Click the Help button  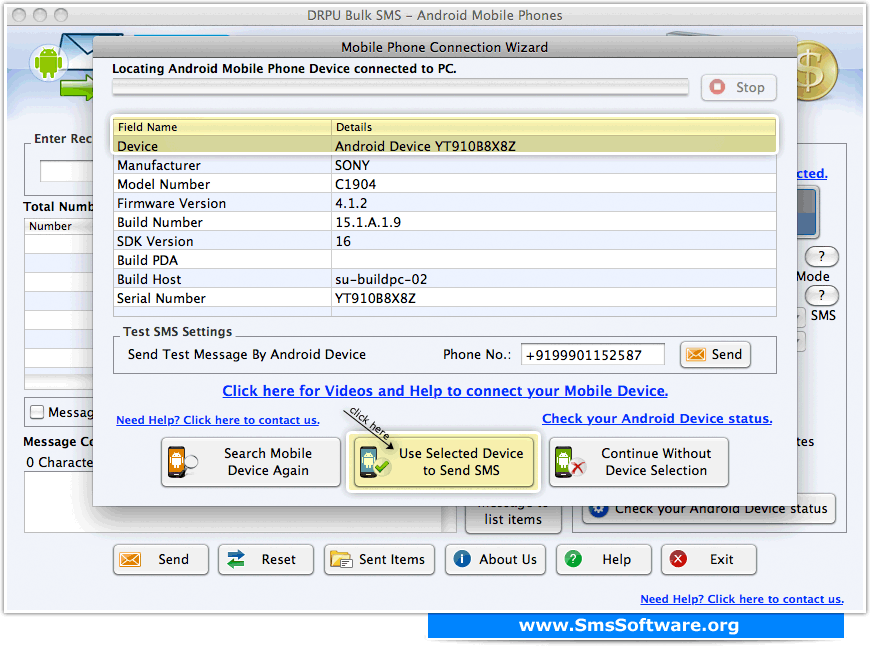(604, 559)
